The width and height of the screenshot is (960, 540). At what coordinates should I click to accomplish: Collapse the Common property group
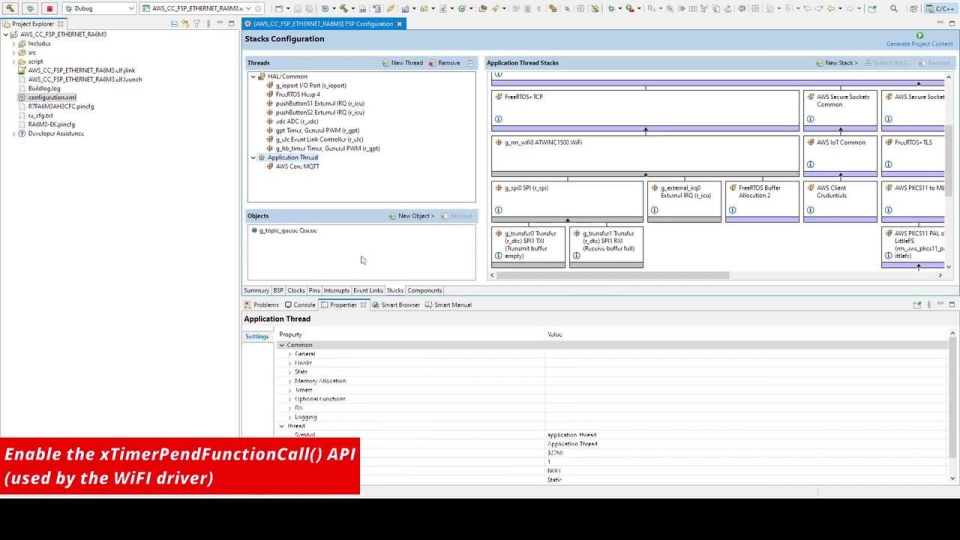click(x=282, y=345)
